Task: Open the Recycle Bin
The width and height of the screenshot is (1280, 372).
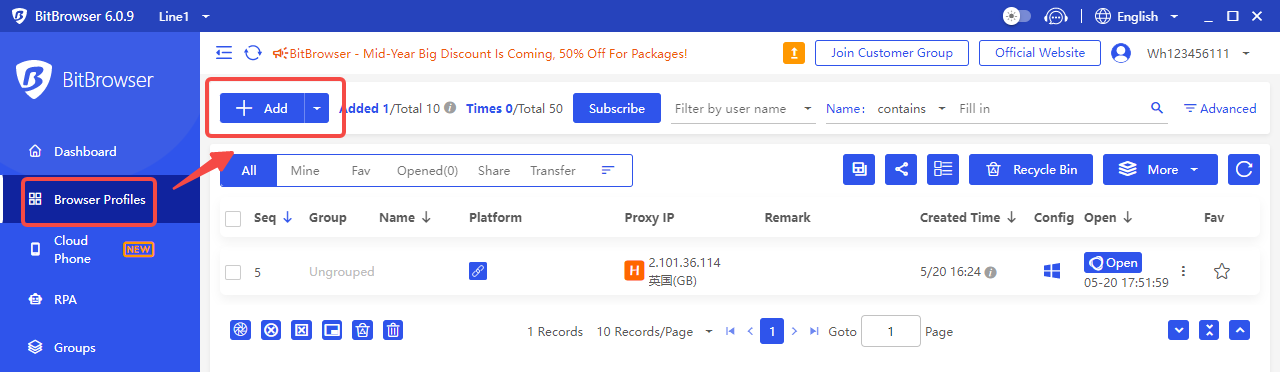Action: click(1031, 169)
